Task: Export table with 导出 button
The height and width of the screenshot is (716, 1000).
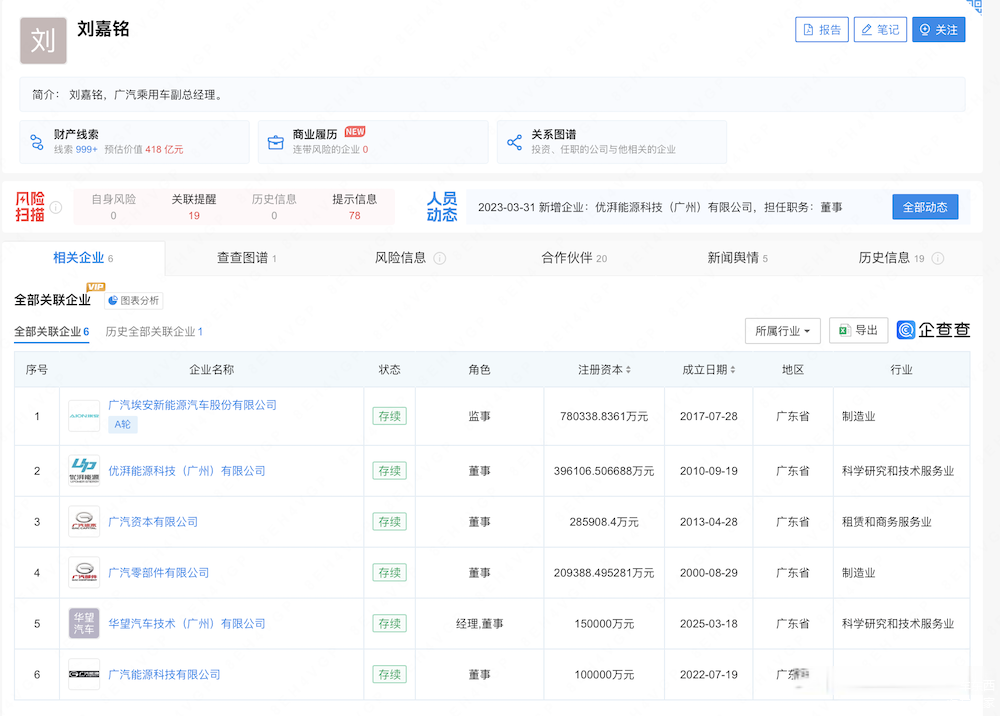Action: [x=858, y=331]
